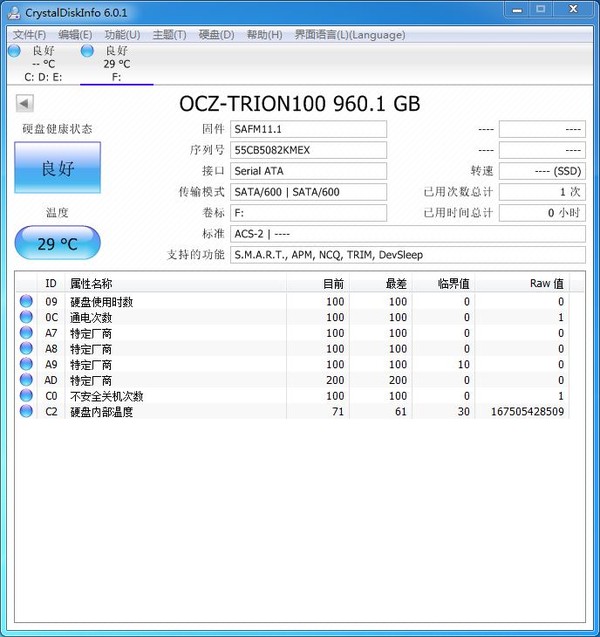This screenshot has width=600, height=637.
Task: Click status orb of row AD
Action: pyautogui.click(x=26, y=380)
